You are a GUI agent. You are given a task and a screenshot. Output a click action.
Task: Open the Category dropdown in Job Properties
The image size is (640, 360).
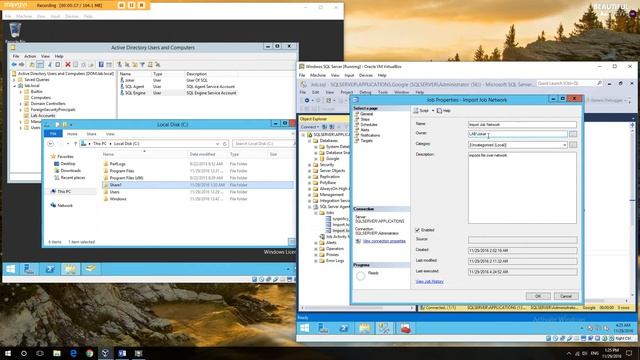click(564, 145)
